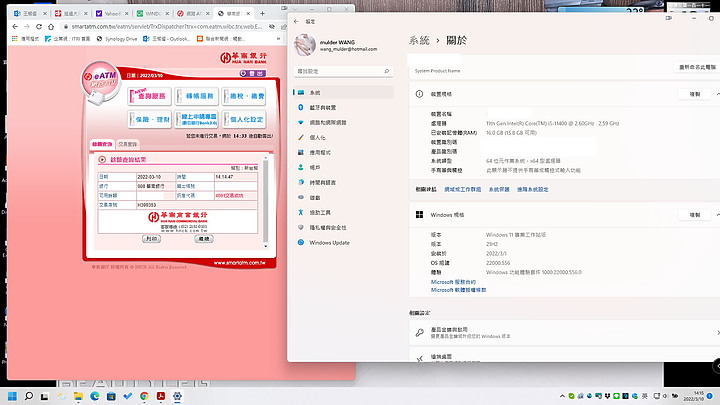The width and height of the screenshot is (720, 405).
Task: Switch to the first Outlook browser tab
Action: pyautogui.click(x=28, y=13)
